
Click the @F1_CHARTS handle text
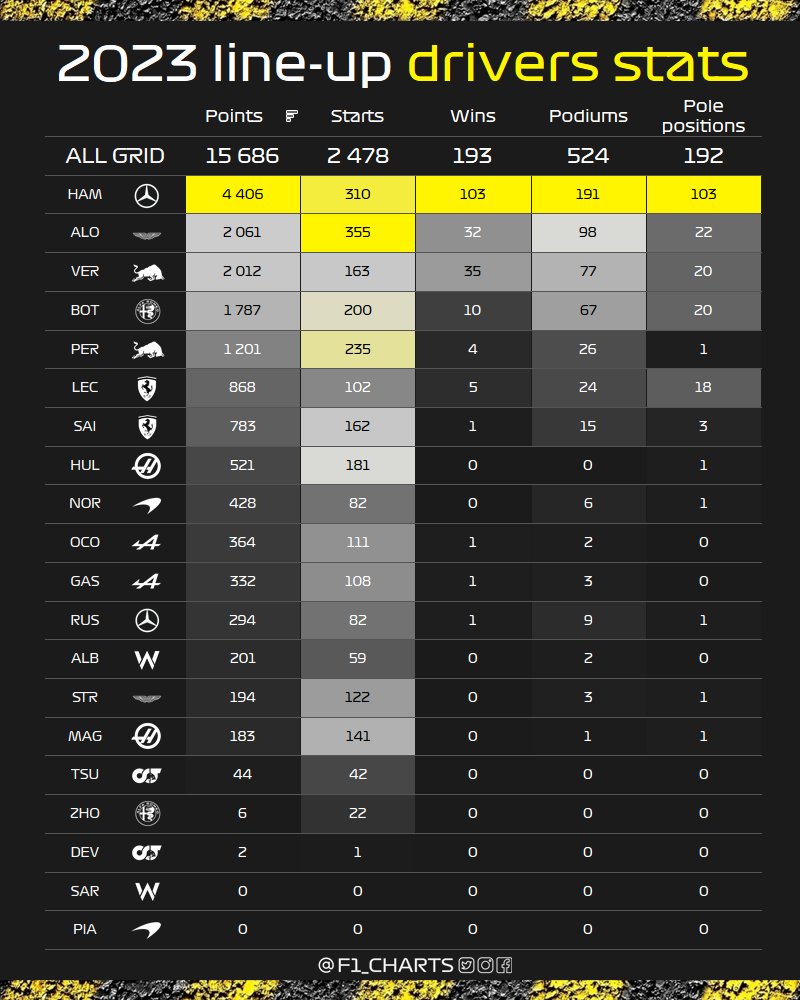click(385, 965)
